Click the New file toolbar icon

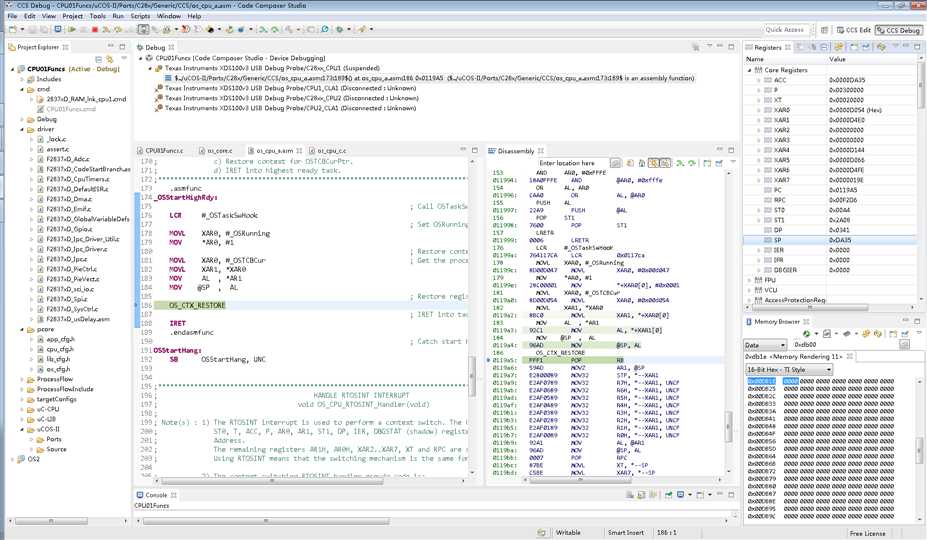click(x=12, y=29)
